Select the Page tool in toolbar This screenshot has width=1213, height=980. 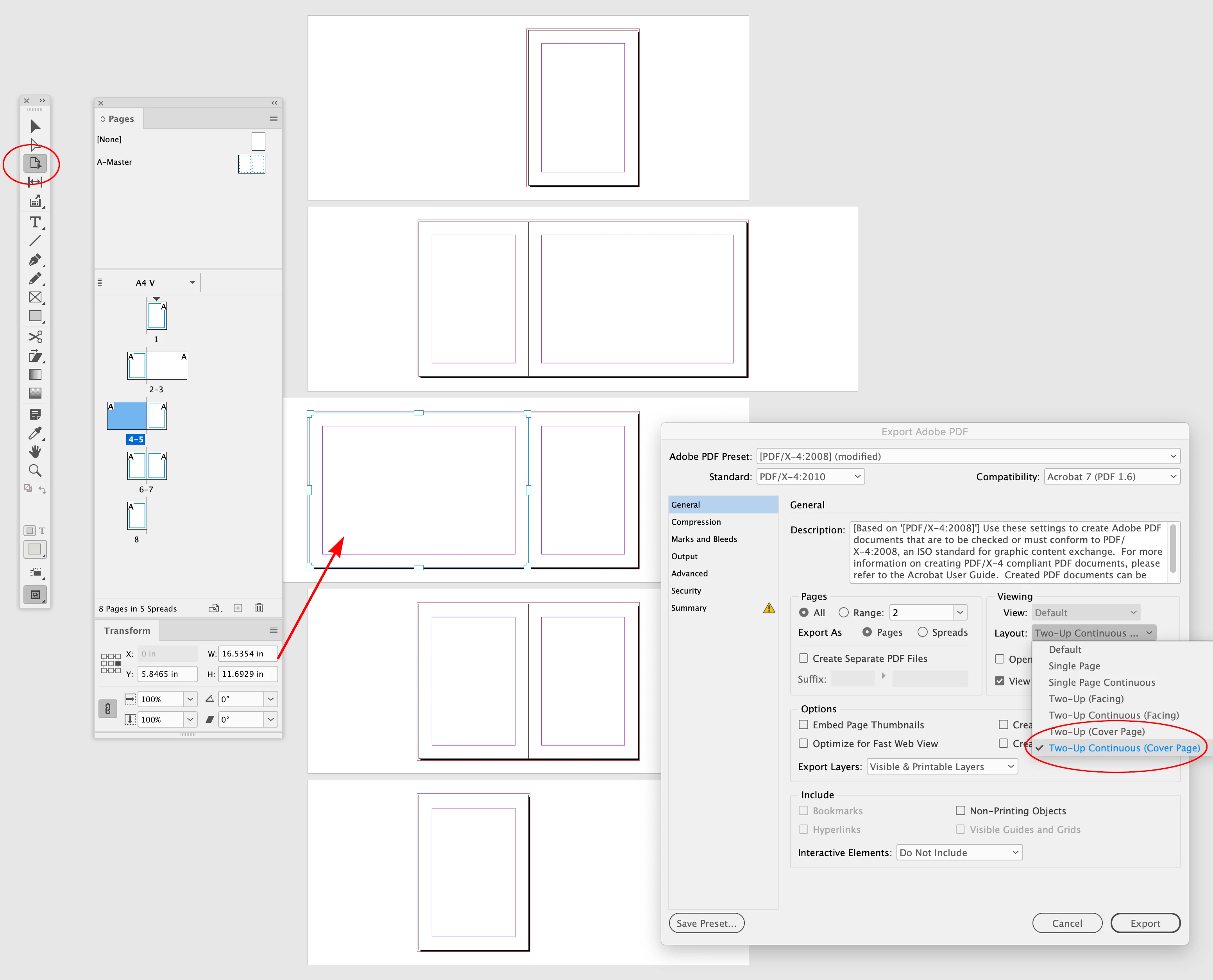35,164
